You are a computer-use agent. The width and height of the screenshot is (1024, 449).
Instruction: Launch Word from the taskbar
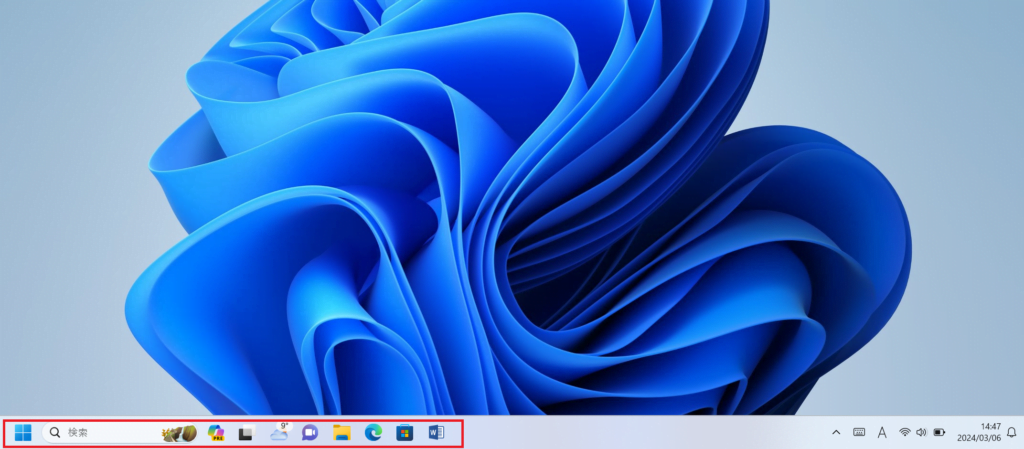pos(436,433)
